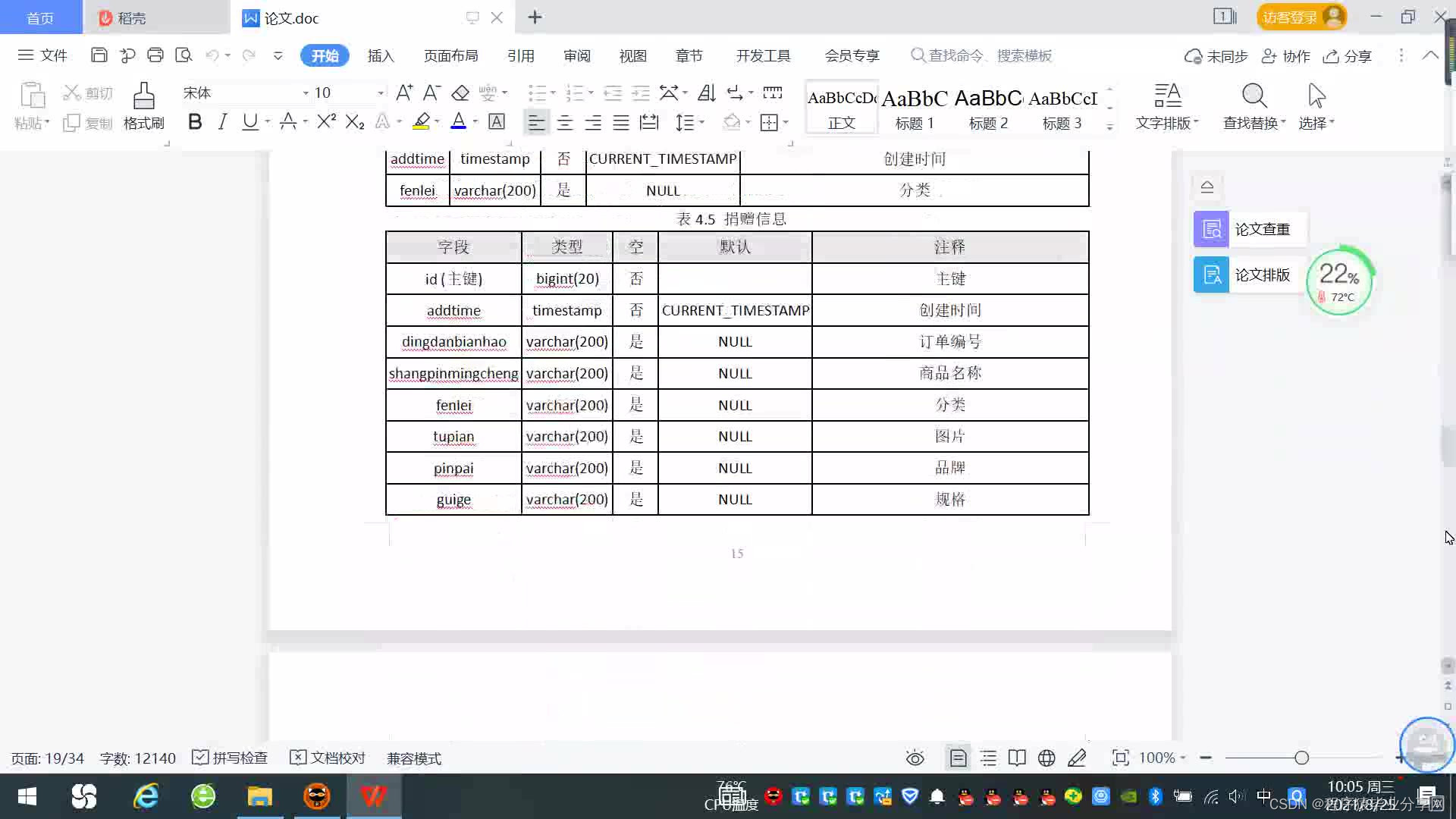Viewport: 1456px width, 819px height.
Task: Click the print icon in the quick toolbar
Action: pyautogui.click(x=155, y=55)
